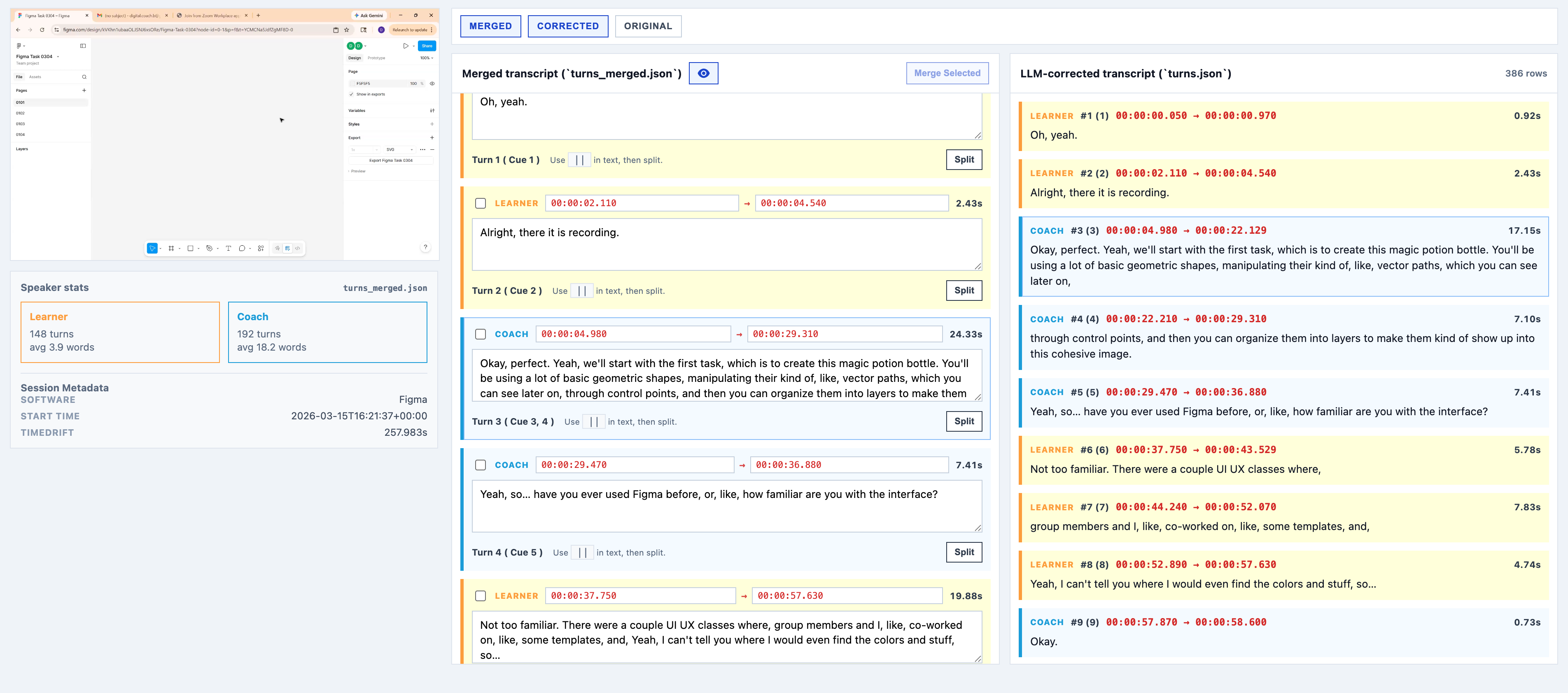Check the LEARNER 00:00:37.750 turn checkbox
1568x693 pixels.
coord(481,595)
